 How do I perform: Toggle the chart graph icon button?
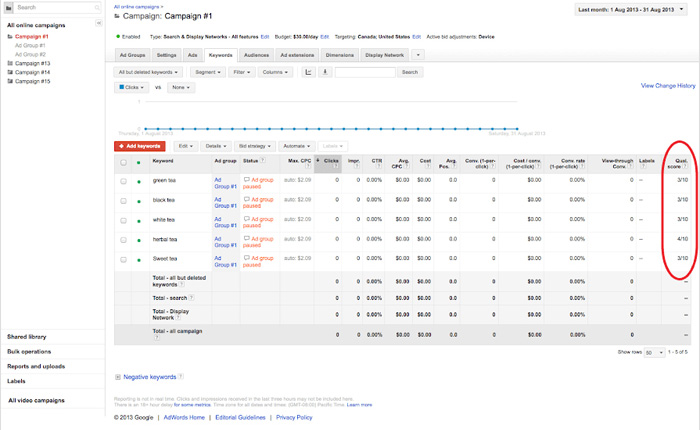click(308, 72)
